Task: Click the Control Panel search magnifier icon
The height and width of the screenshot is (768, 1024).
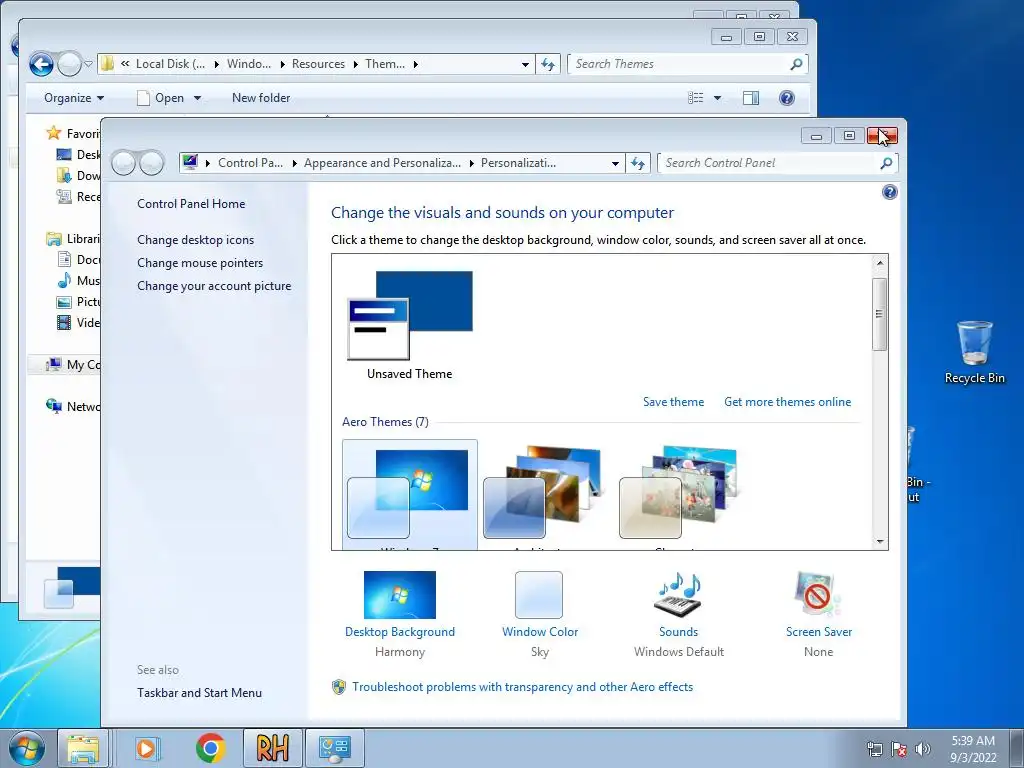Action: (x=886, y=163)
